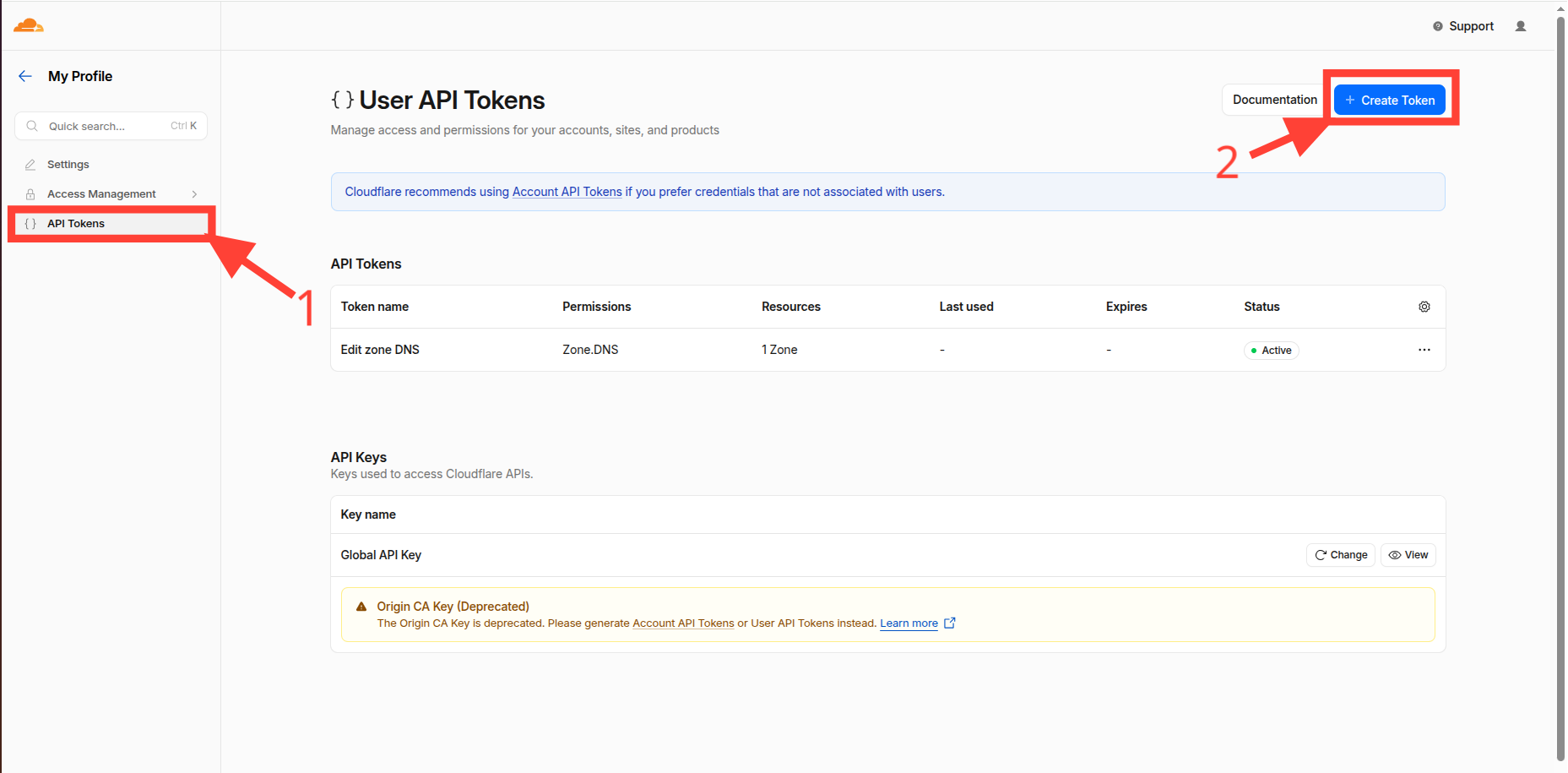1568x773 pixels.
Task: Open Settings in the sidebar
Action: click(68, 165)
